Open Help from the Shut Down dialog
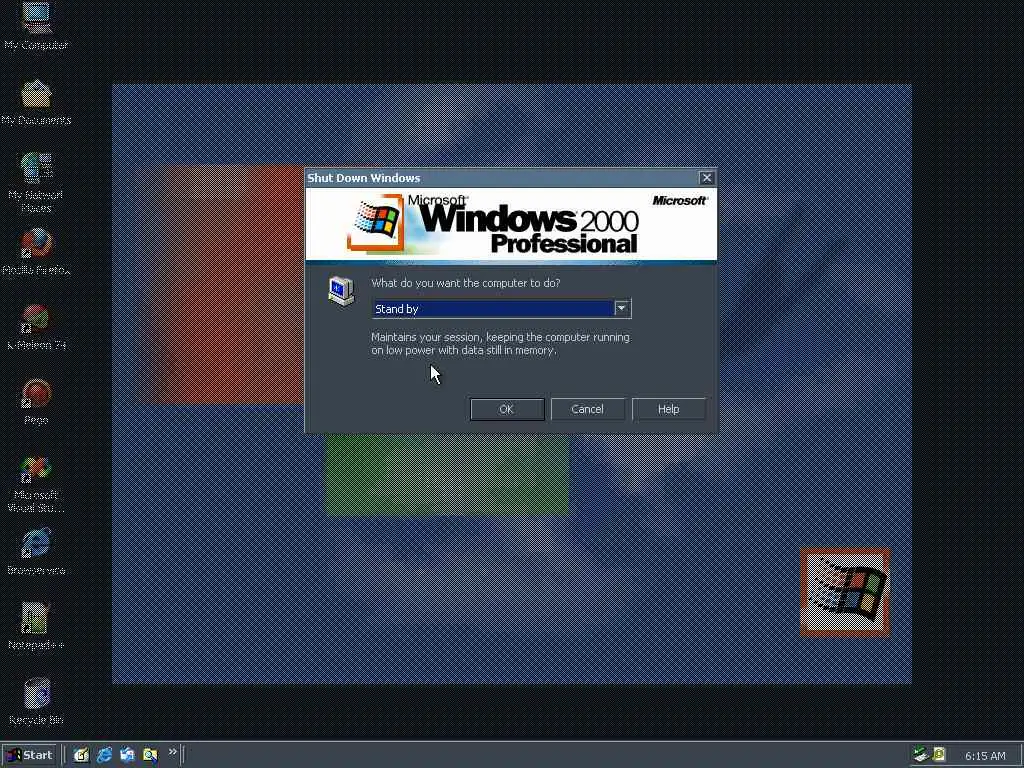Viewport: 1024px width, 768px height. tap(668, 409)
